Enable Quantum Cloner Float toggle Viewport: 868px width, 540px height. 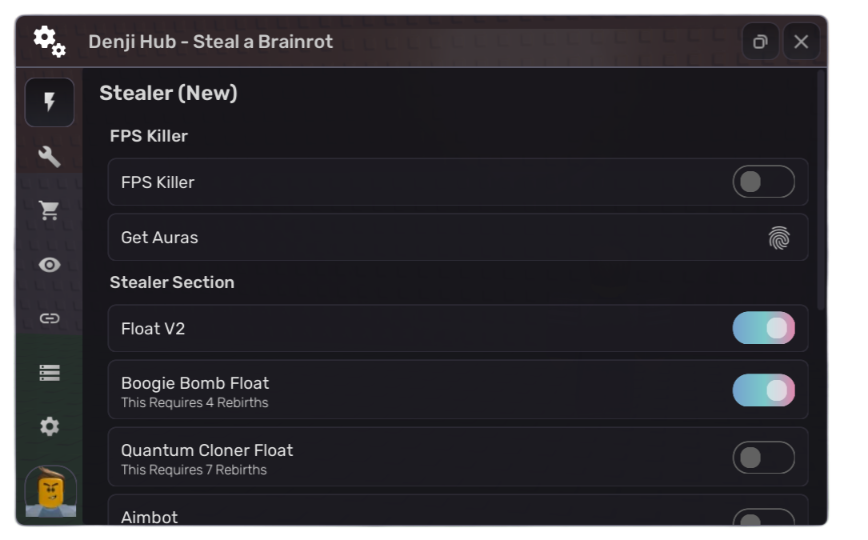tap(763, 457)
